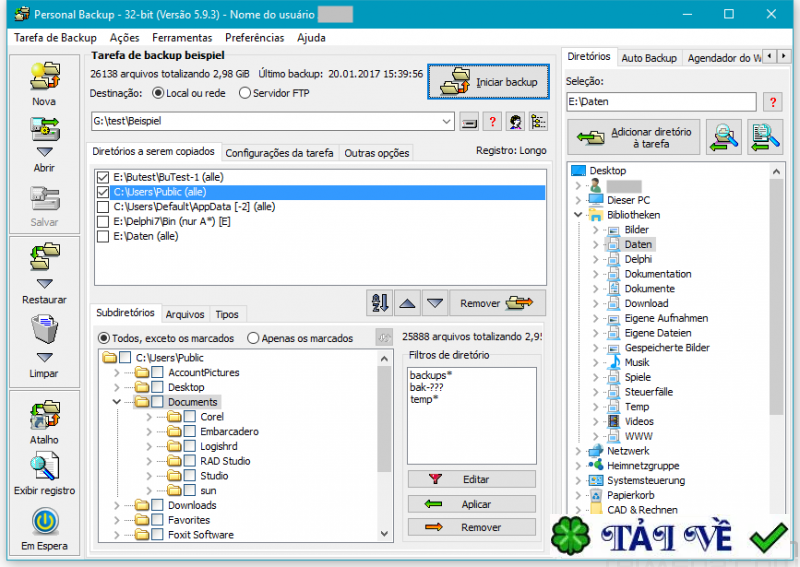Expand the RAD Studio subfolder

149,461
